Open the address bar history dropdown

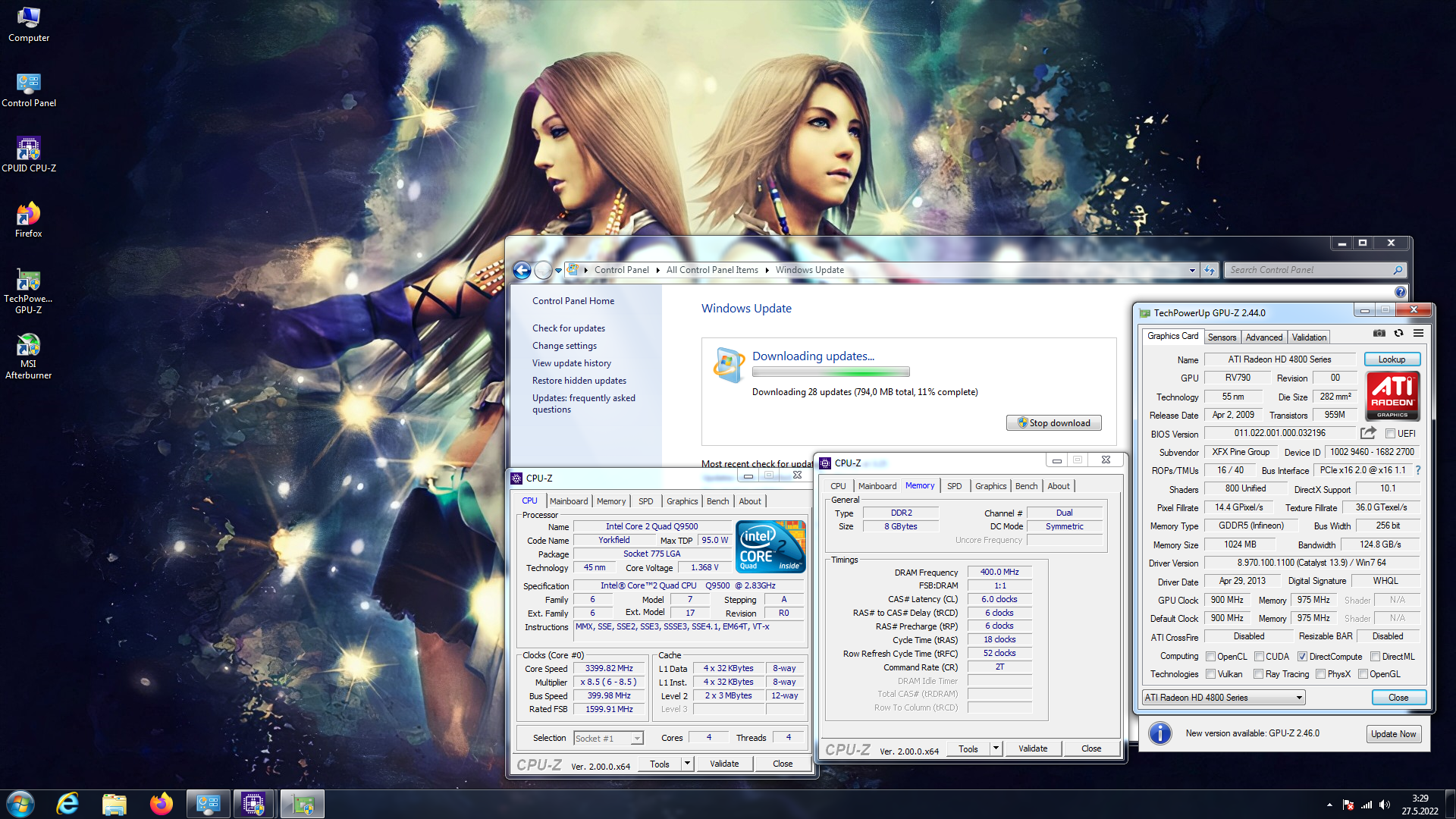pyautogui.click(x=1192, y=270)
